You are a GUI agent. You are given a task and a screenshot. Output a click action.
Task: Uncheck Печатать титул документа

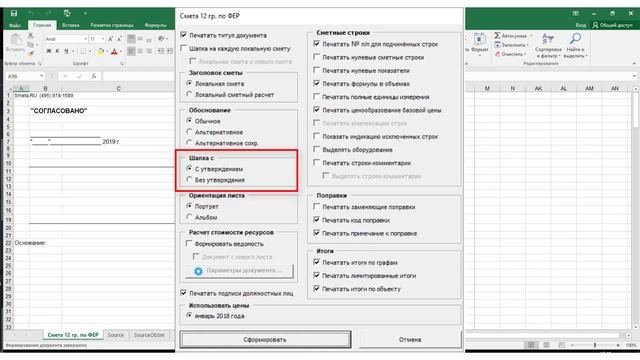click(184, 35)
